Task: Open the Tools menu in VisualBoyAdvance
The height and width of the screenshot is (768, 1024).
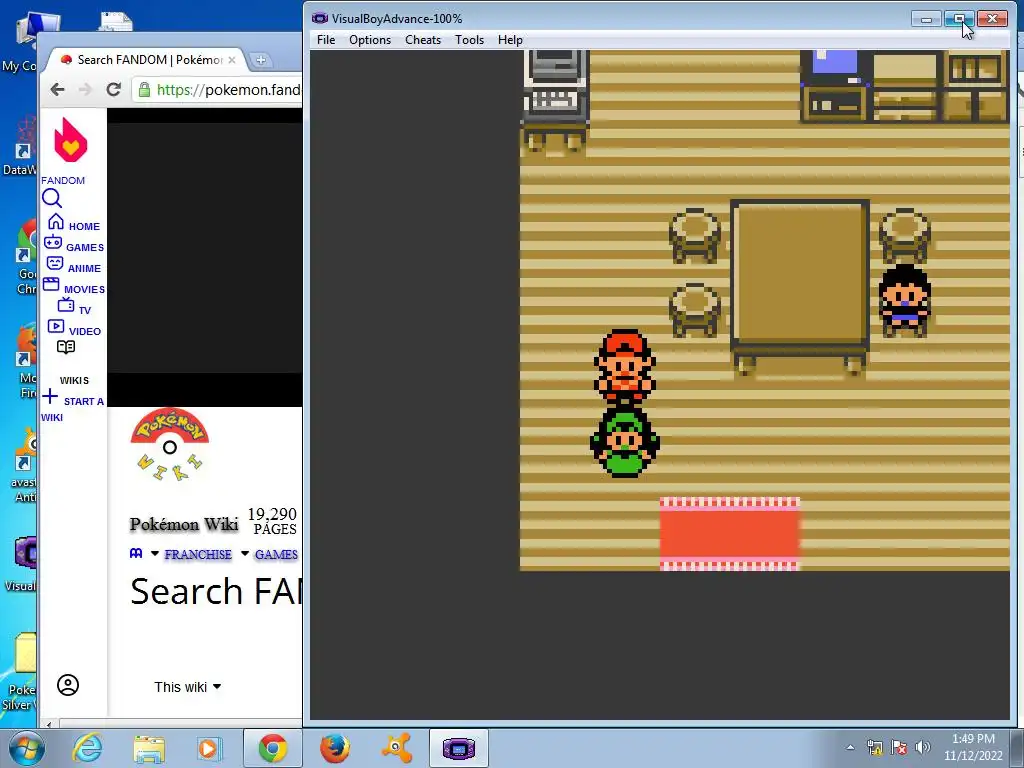Action: point(469,40)
